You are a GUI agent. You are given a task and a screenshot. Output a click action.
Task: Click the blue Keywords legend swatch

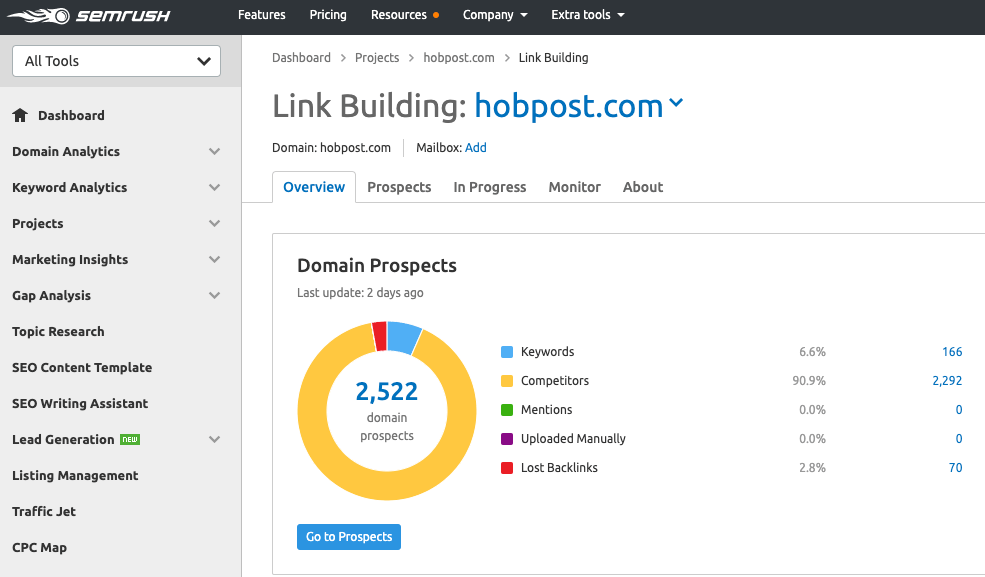pyautogui.click(x=507, y=352)
